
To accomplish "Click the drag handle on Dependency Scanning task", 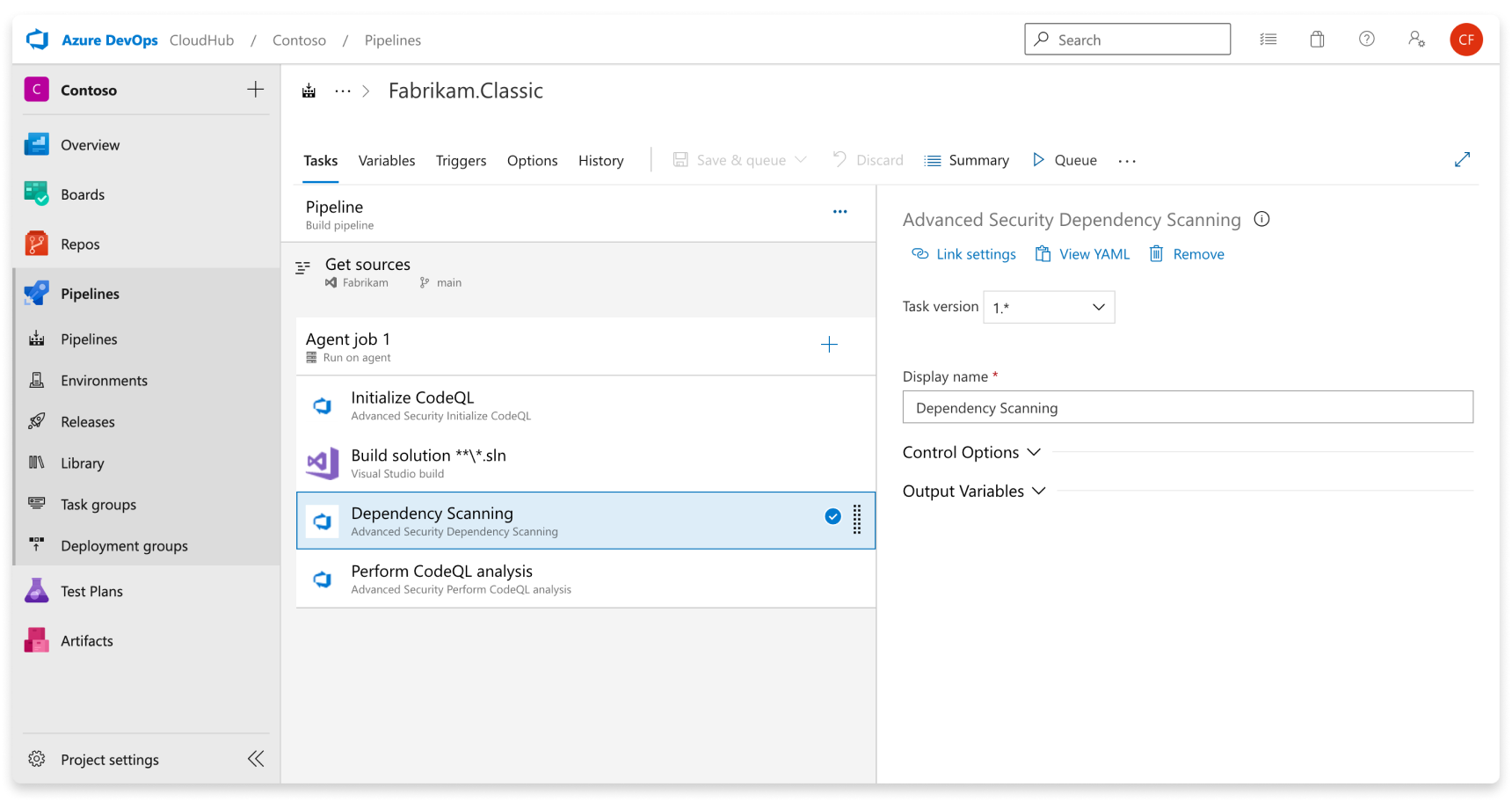I will 857,520.
